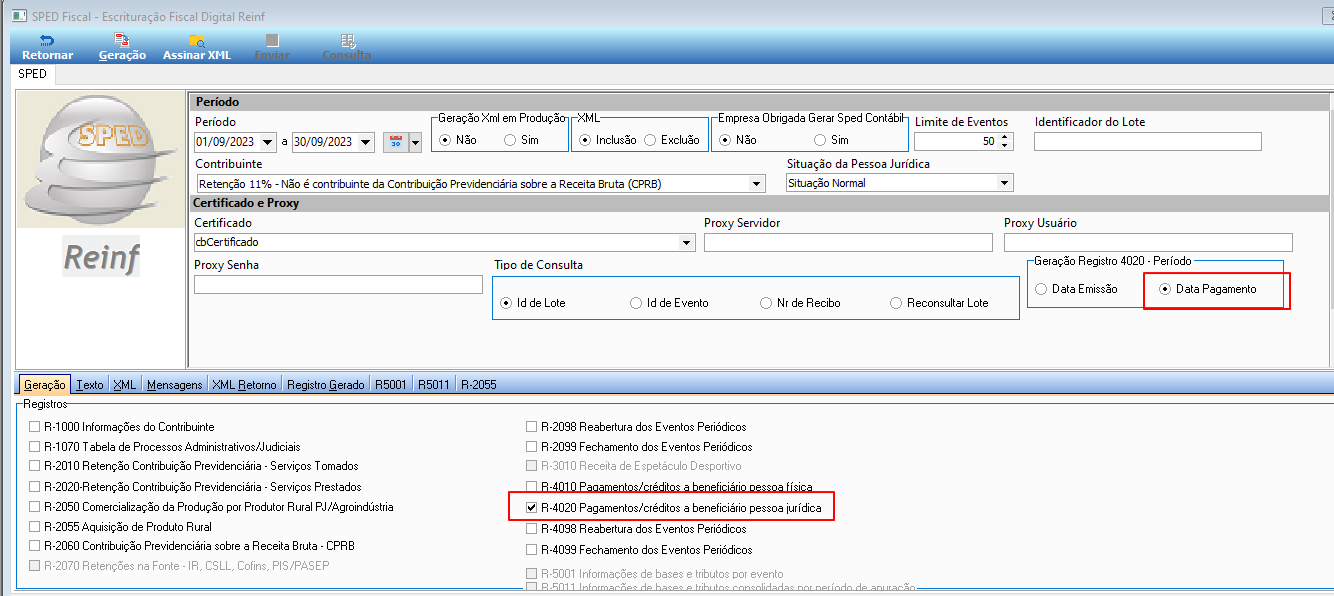This screenshot has width=1334, height=596.
Task: Switch to the Mensagens tab
Action: click(174, 385)
